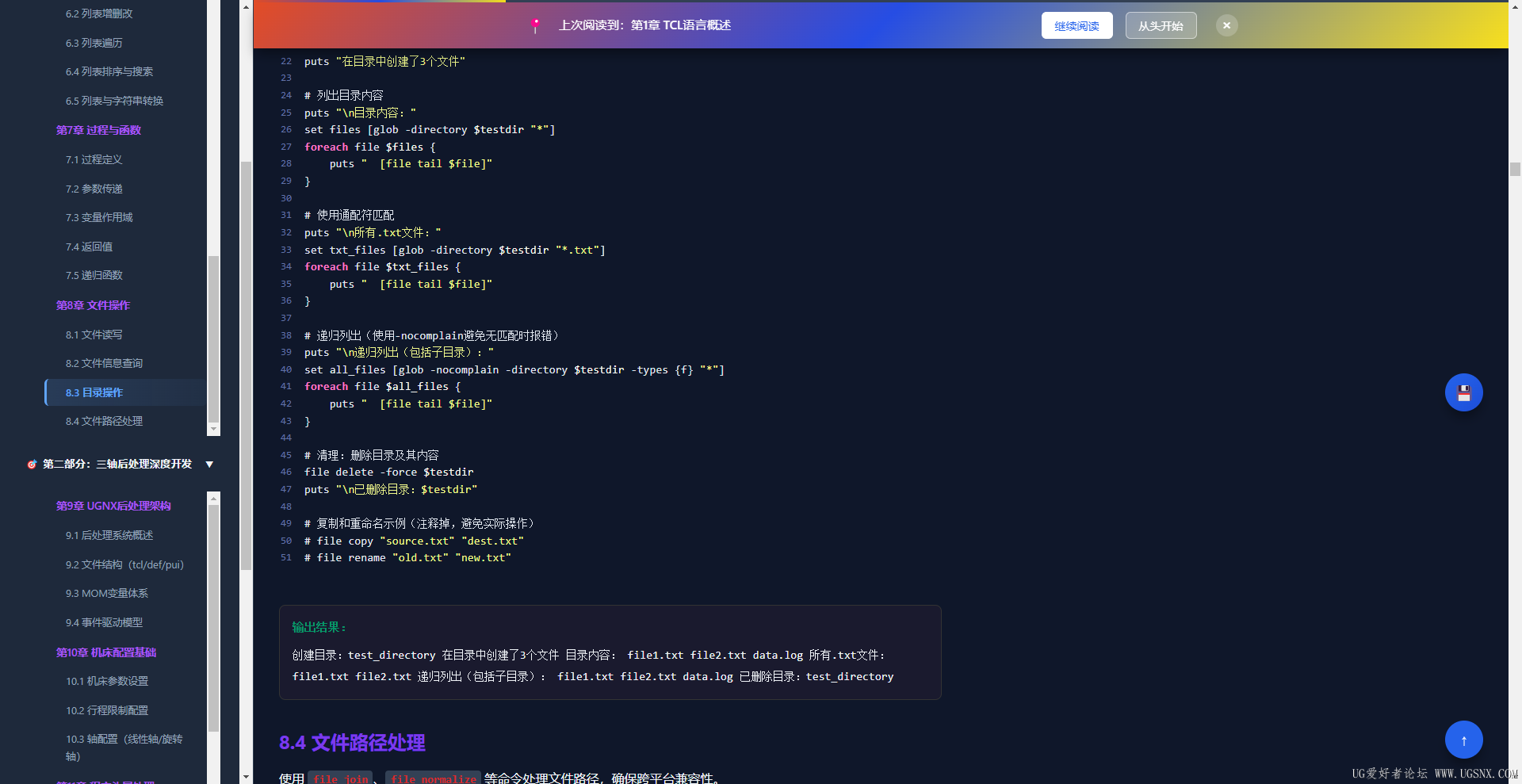The height and width of the screenshot is (784, 1522).
Task: Click code line 46 file delete
Action: point(388,472)
